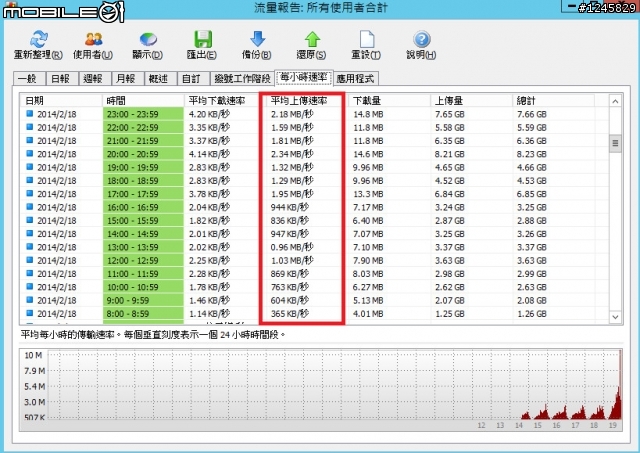Select the 23:00 - 23:59 time cell
The width and height of the screenshot is (640, 453).
pyautogui.click(x=143, y=114)
